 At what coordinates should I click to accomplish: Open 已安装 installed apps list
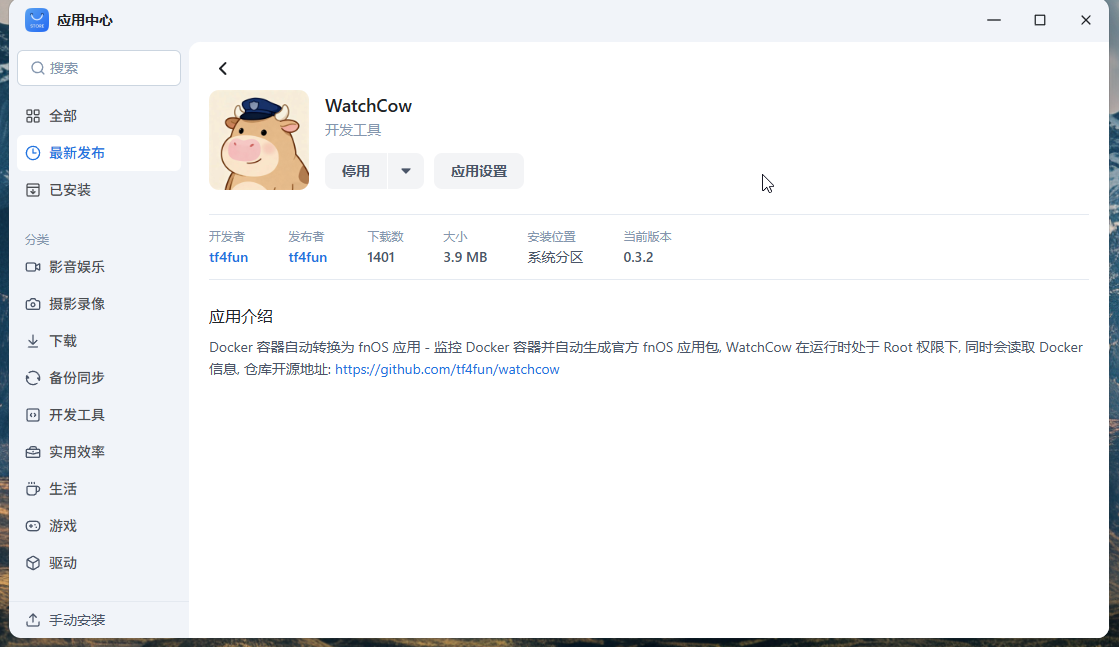point(99,190)
